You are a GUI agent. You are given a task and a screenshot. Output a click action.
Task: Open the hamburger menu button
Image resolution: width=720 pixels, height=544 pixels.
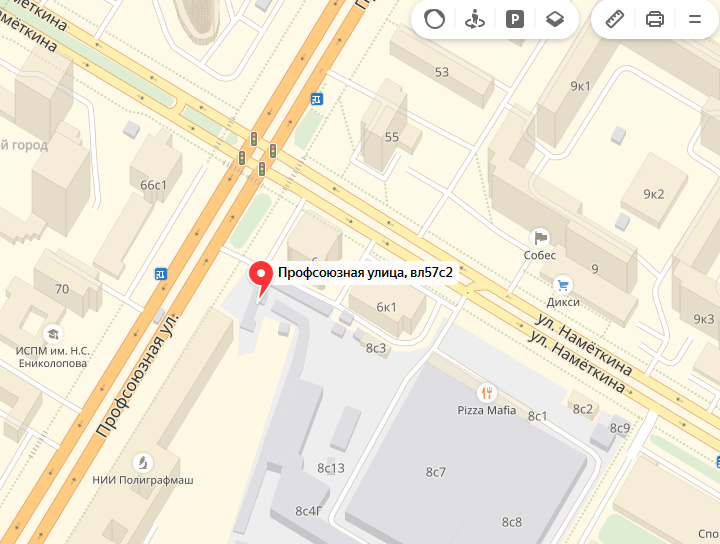coord(695,19)
